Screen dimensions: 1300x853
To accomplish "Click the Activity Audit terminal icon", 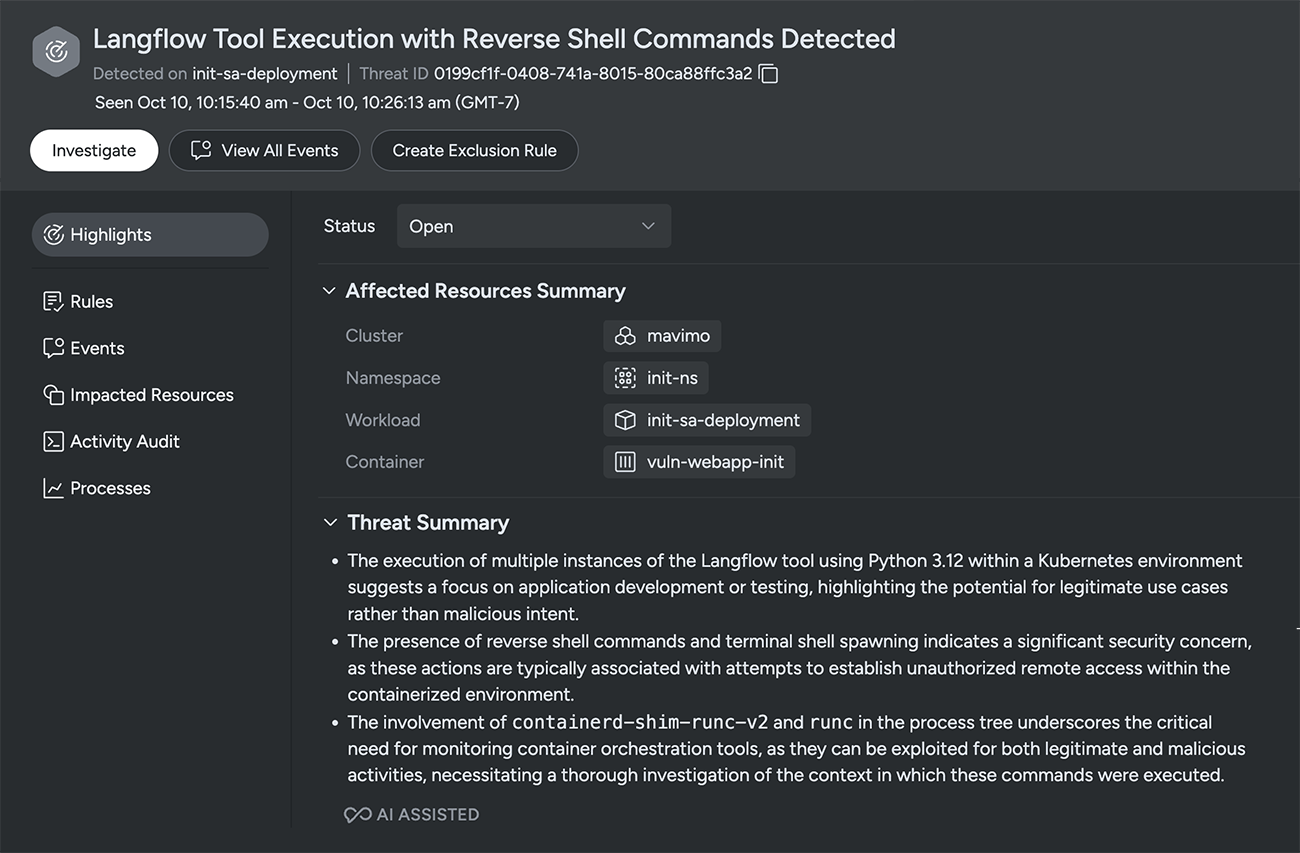I will (x=54, y=442).
